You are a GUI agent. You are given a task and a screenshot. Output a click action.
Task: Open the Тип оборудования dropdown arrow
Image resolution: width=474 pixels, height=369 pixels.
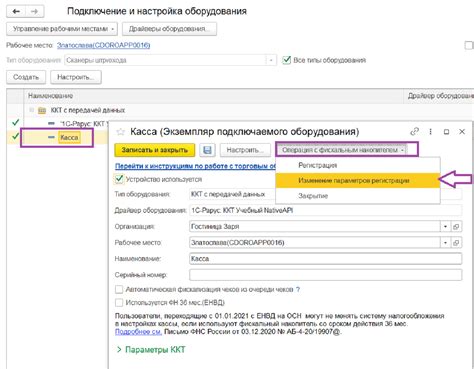pos(271,60)
